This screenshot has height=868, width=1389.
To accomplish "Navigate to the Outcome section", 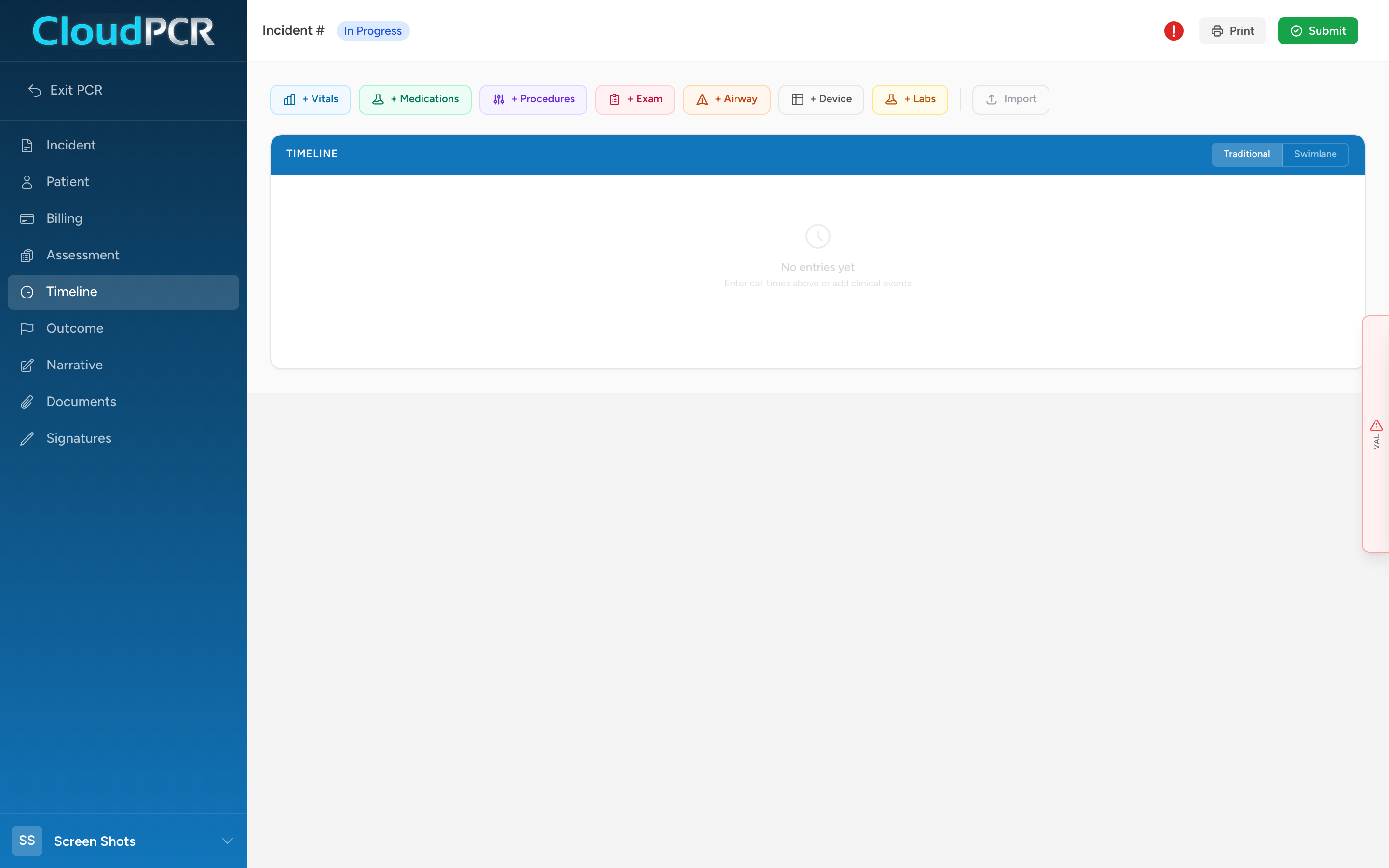I will point(123,328).
